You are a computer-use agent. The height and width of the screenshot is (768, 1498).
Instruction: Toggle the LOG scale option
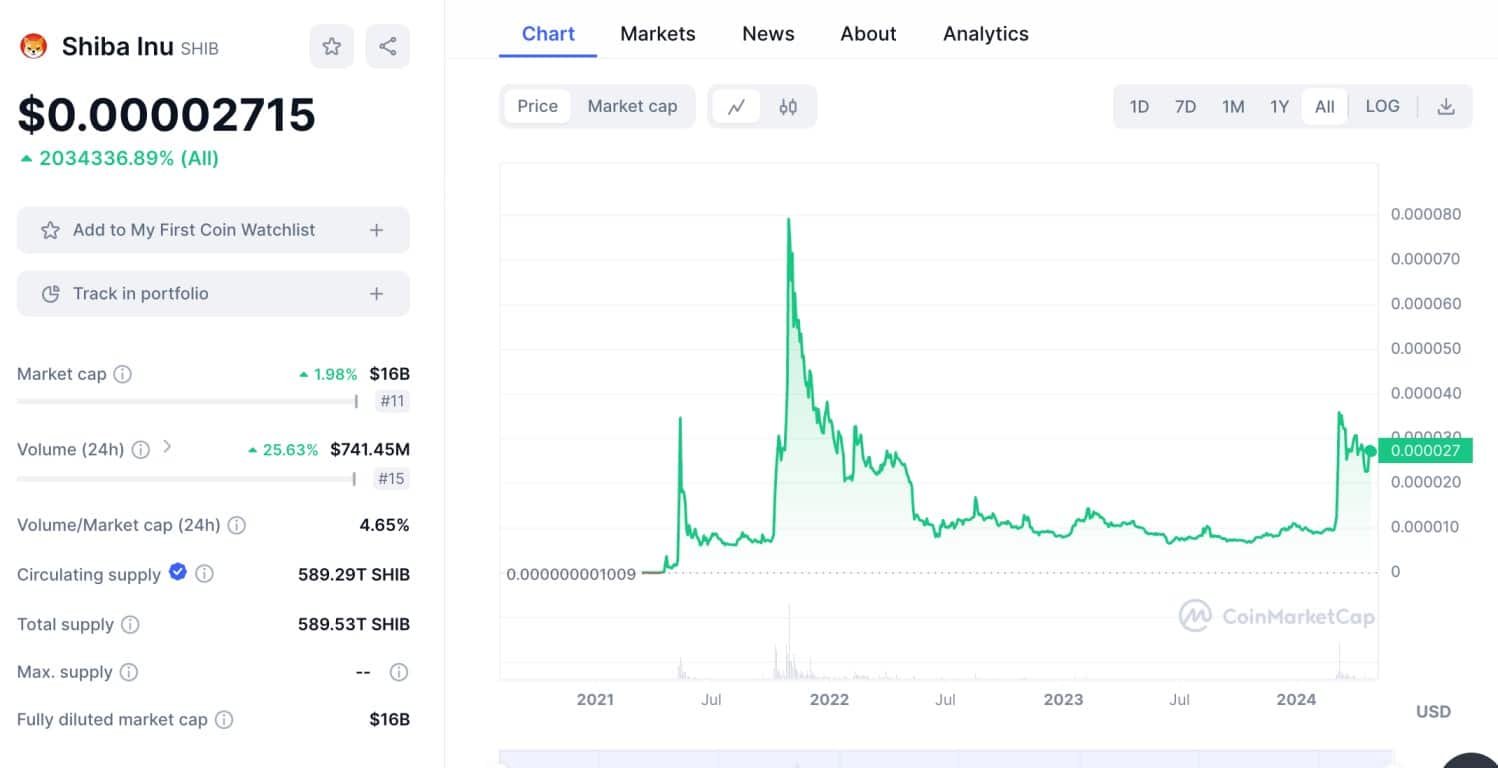1382,106
